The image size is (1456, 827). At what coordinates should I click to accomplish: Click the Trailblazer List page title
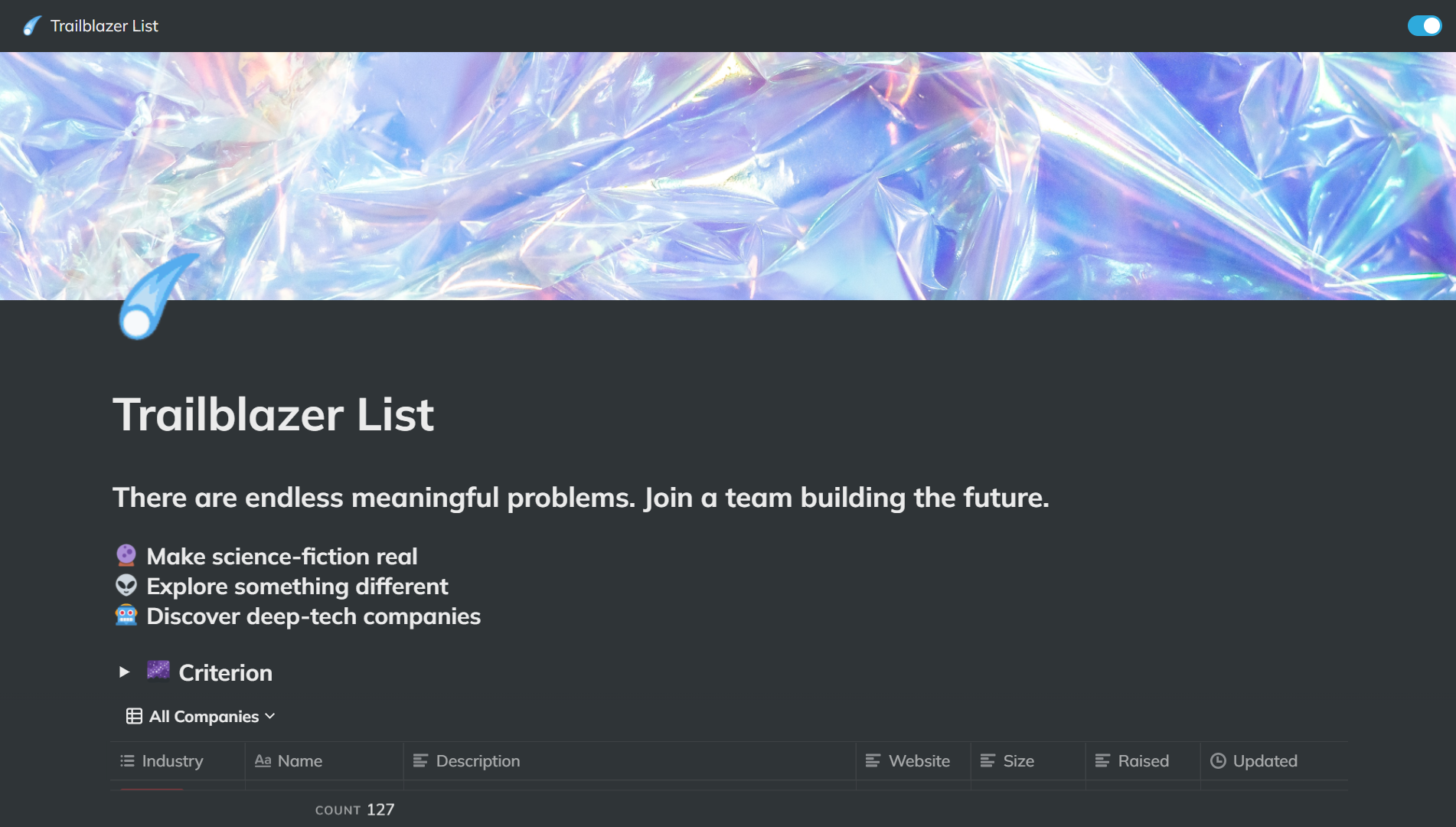[x=274, y=413]
